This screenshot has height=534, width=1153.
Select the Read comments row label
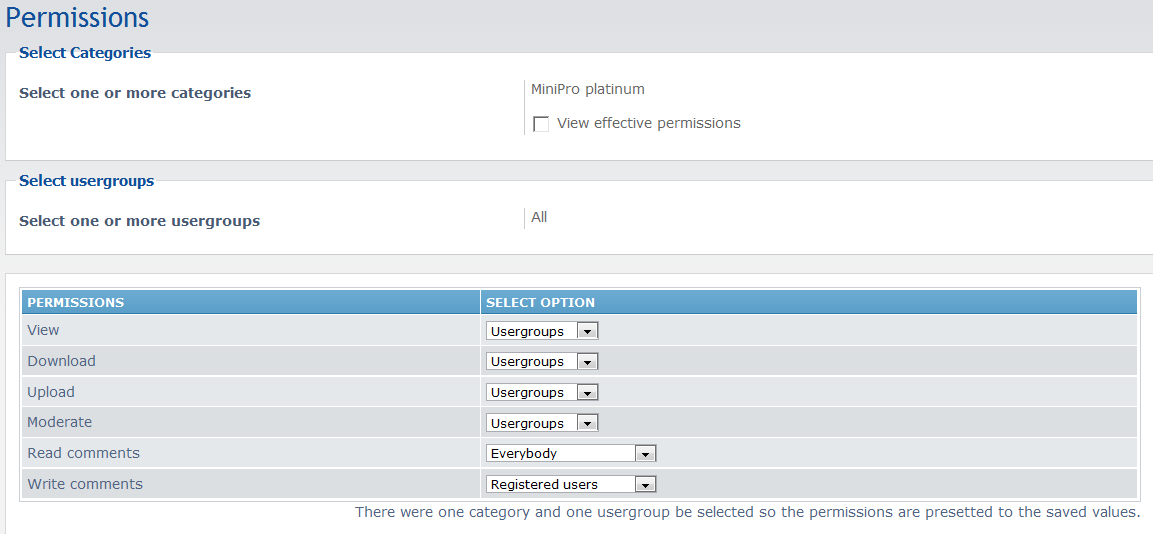pyautogui.click(x=83, y=453)
